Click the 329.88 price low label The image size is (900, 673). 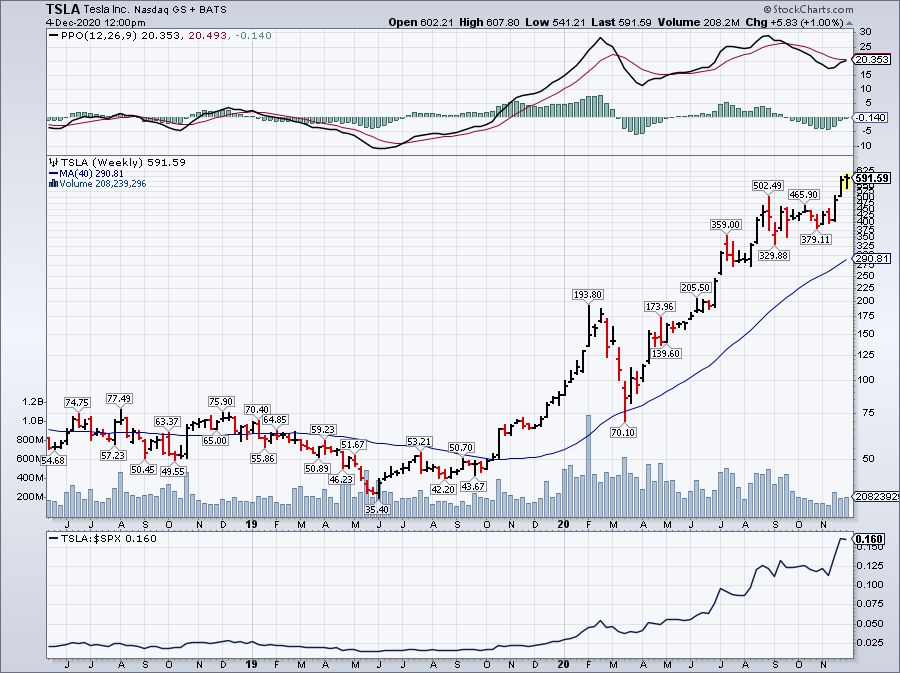773,255
